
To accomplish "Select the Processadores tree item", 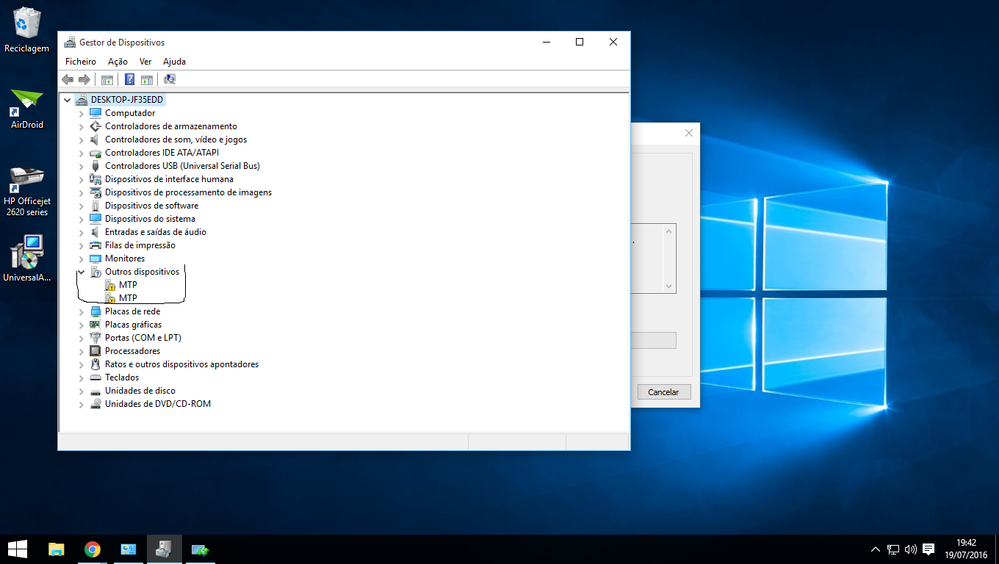I will 132,351.
